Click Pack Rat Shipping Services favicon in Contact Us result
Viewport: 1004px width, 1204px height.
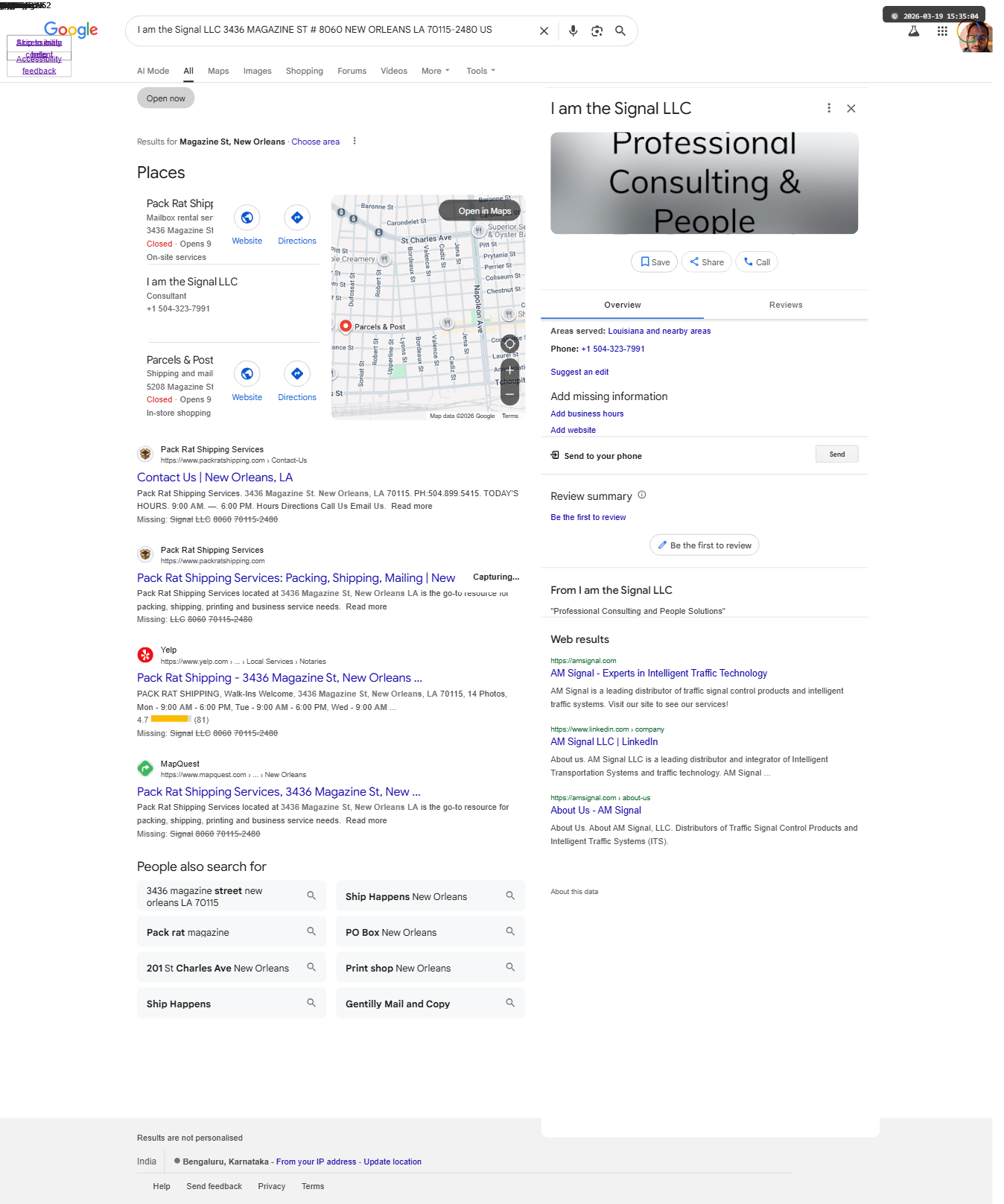[145, 454]
